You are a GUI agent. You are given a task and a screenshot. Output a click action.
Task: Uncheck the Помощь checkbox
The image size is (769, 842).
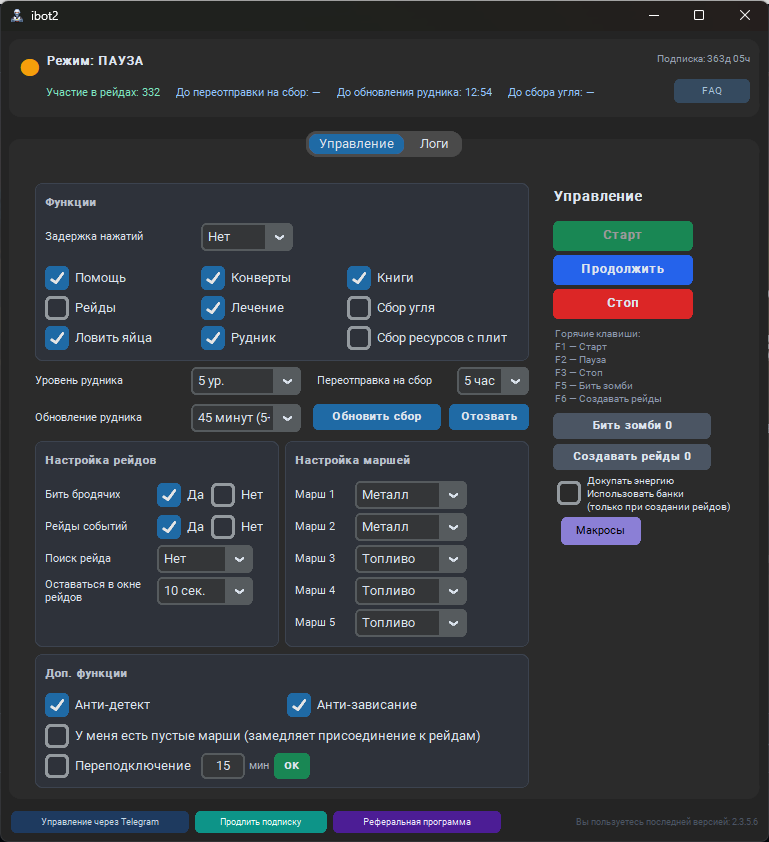[57, 278]
